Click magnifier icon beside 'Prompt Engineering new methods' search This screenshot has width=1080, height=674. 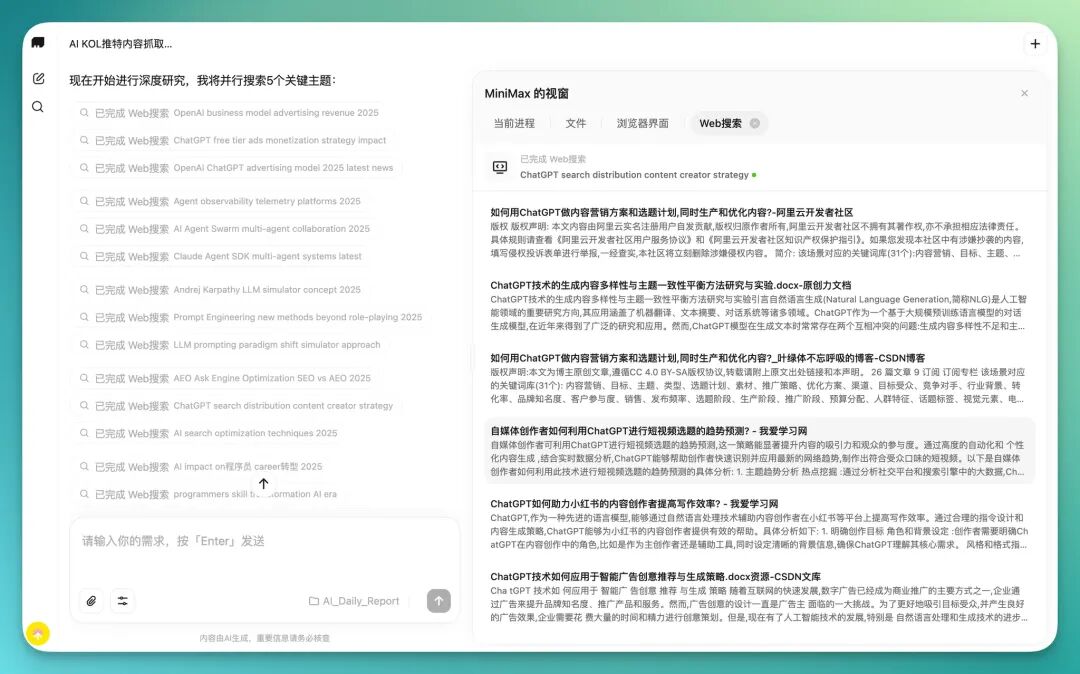pos(84,317)
